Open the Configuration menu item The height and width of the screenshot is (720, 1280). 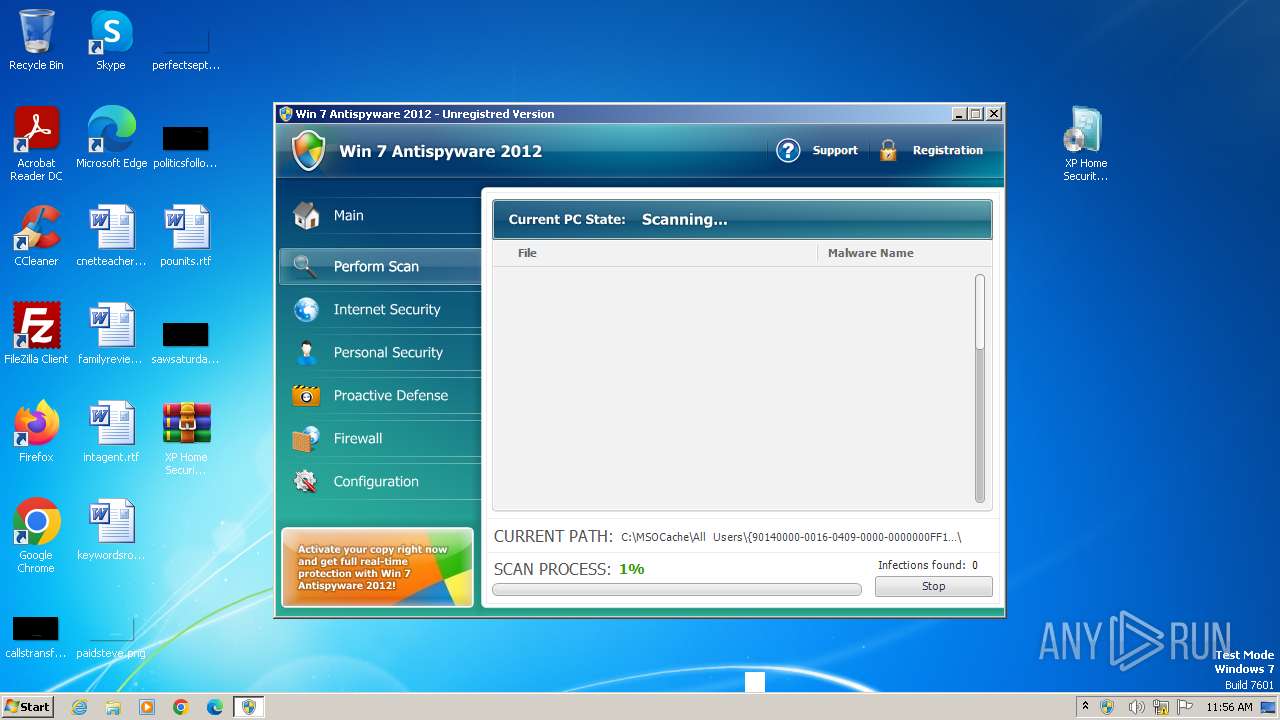point(380,481)
